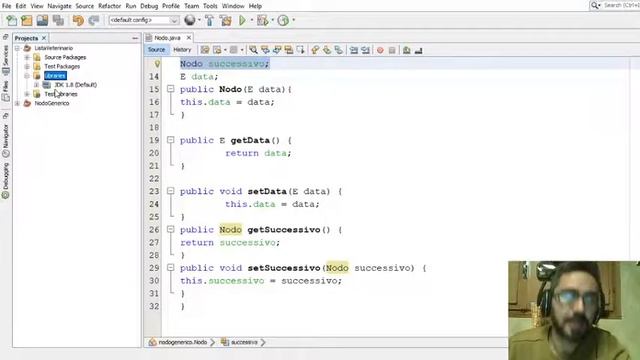Click successivo breadcrumb in editor footer
Image resolution: width=640 pixels, height=360 pixels.
coord(240,342)
